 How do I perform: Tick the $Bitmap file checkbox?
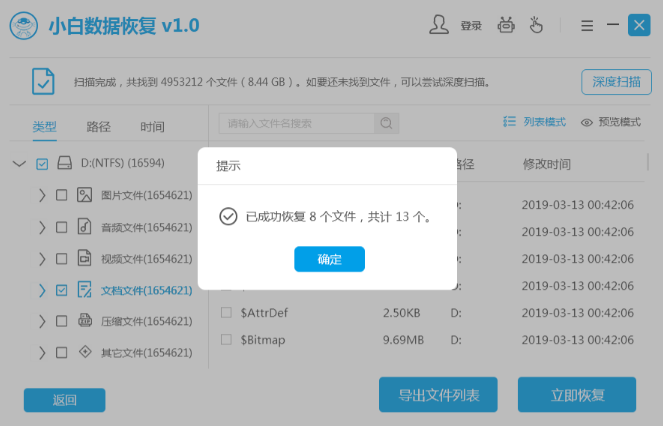pyautogui.click(x=226, y=339)
